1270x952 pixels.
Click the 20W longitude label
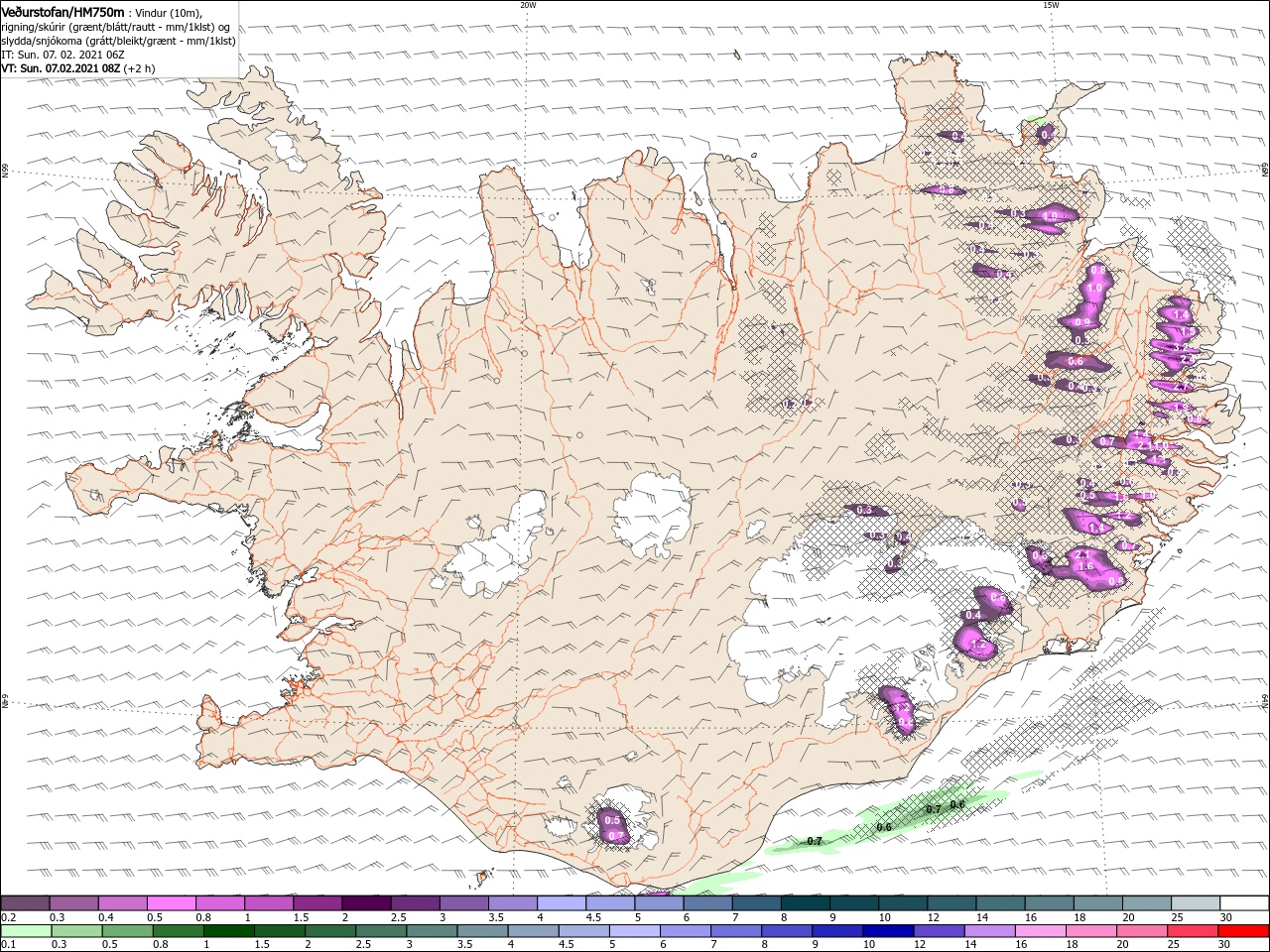(528, 5)
